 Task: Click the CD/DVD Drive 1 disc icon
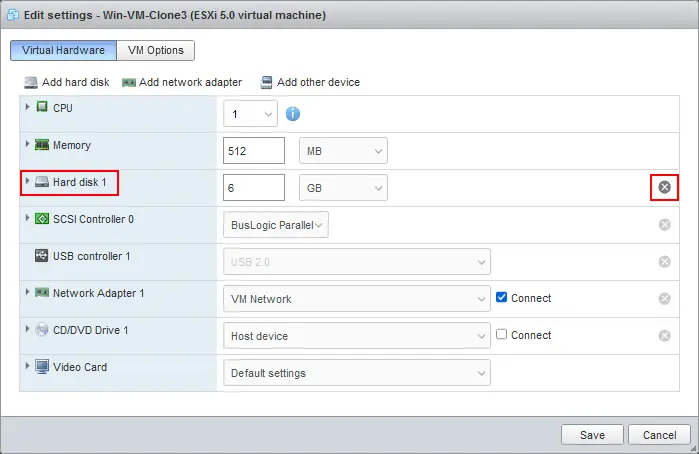(x=42, y=330)
